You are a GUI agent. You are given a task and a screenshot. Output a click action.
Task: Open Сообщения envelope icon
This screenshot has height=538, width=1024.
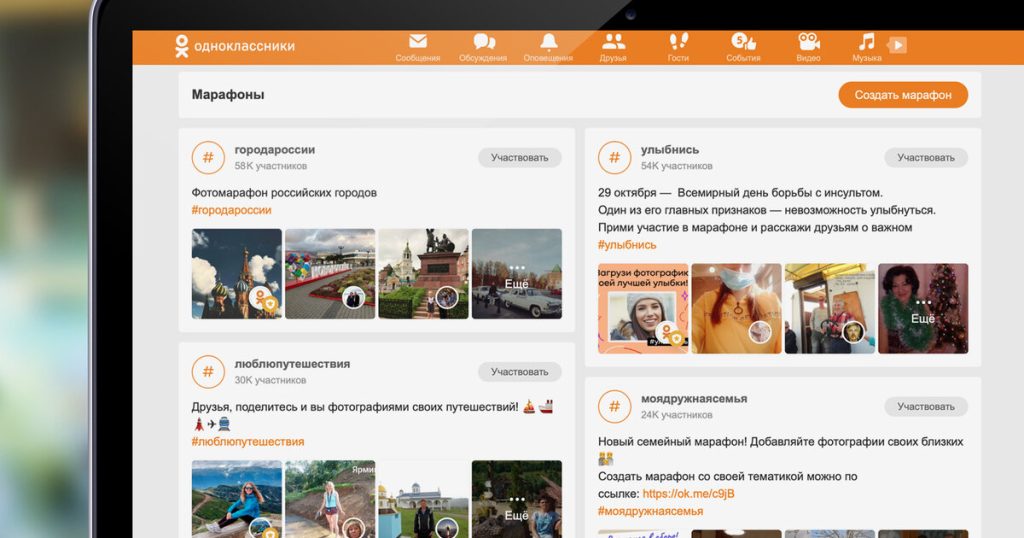(418, 42)
